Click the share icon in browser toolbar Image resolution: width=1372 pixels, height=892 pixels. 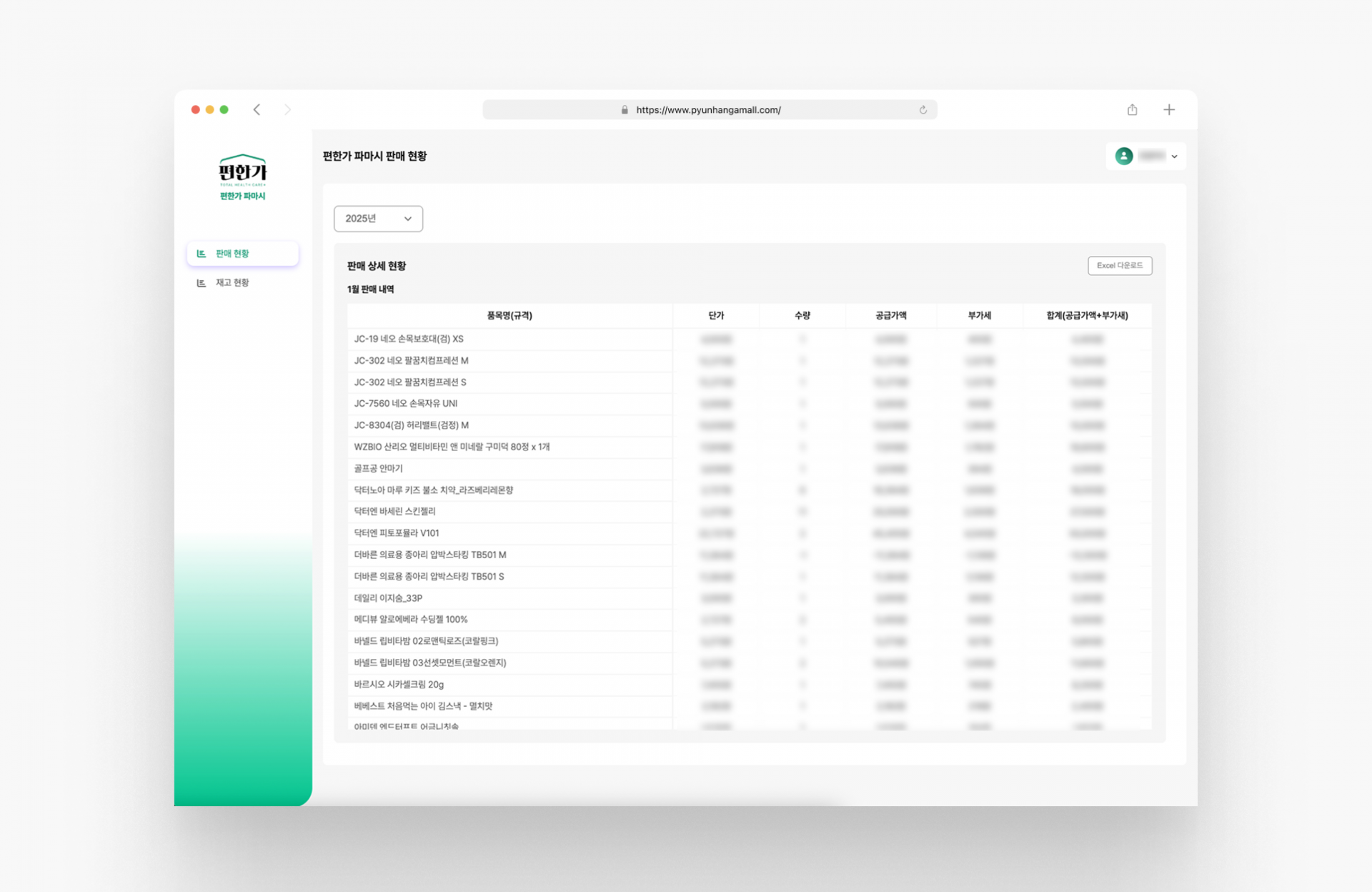[1132, 109]
